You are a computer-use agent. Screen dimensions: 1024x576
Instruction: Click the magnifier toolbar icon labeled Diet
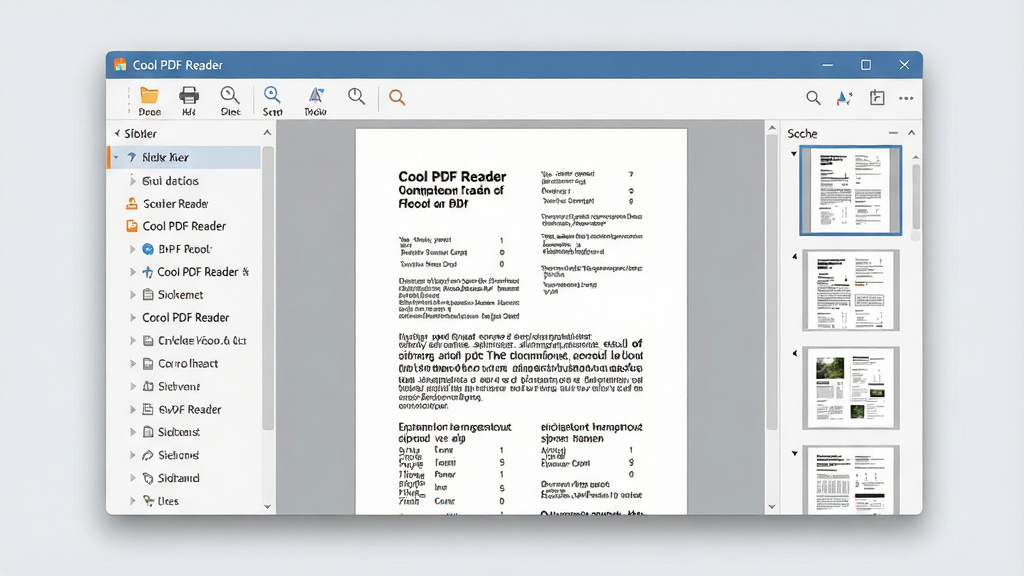point(230,95)
